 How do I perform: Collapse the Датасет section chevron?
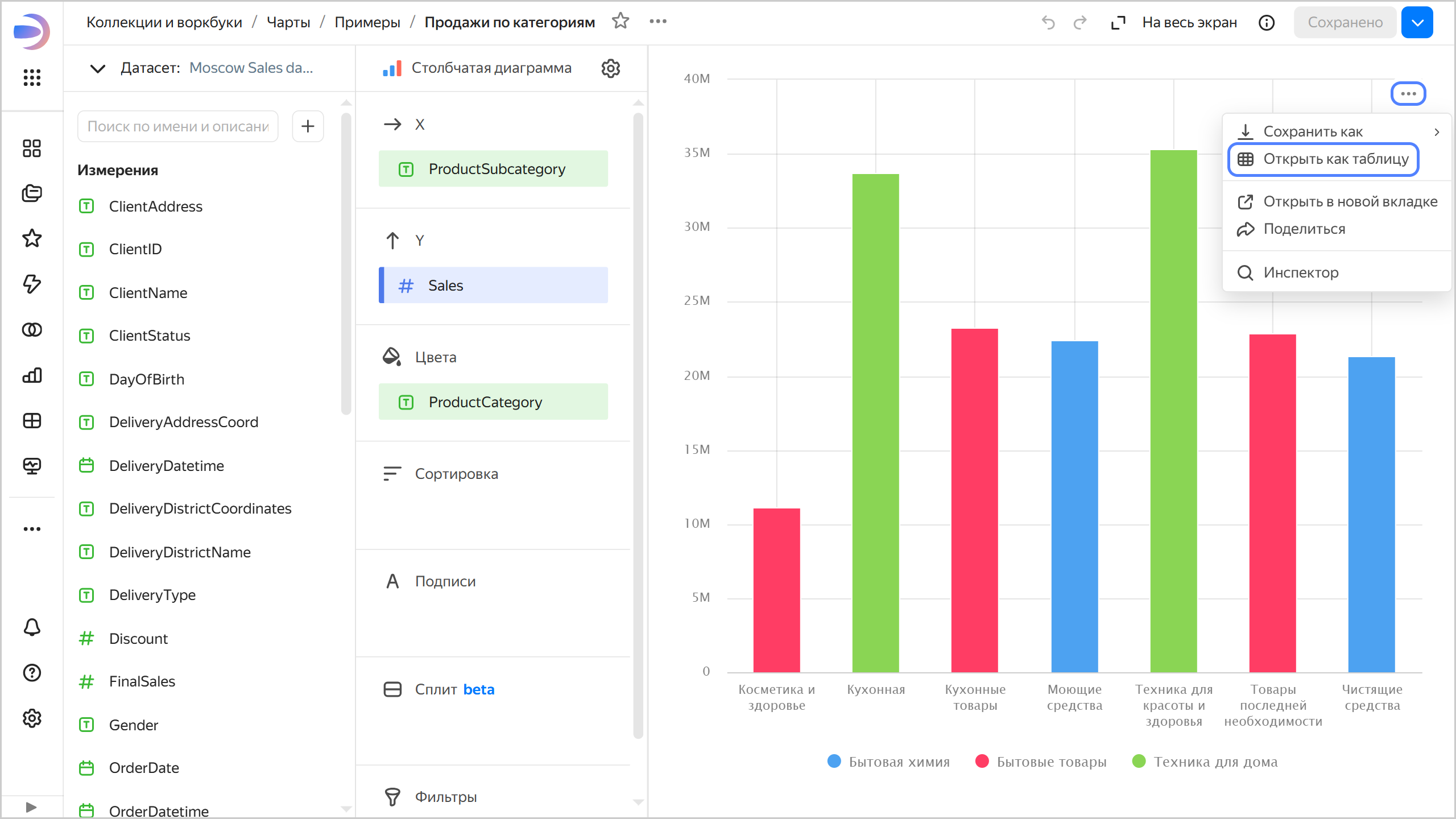pyautogui.click(x=98, y=69)
